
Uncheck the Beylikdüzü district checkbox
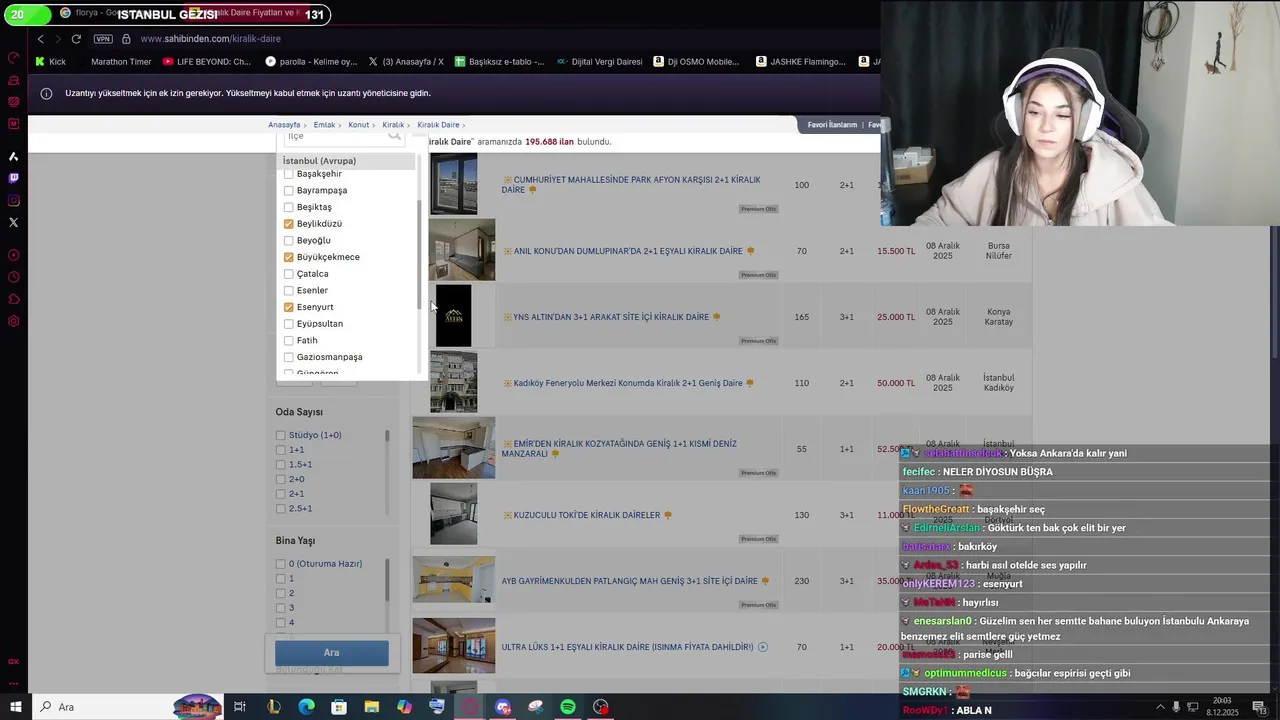[289, 224]
